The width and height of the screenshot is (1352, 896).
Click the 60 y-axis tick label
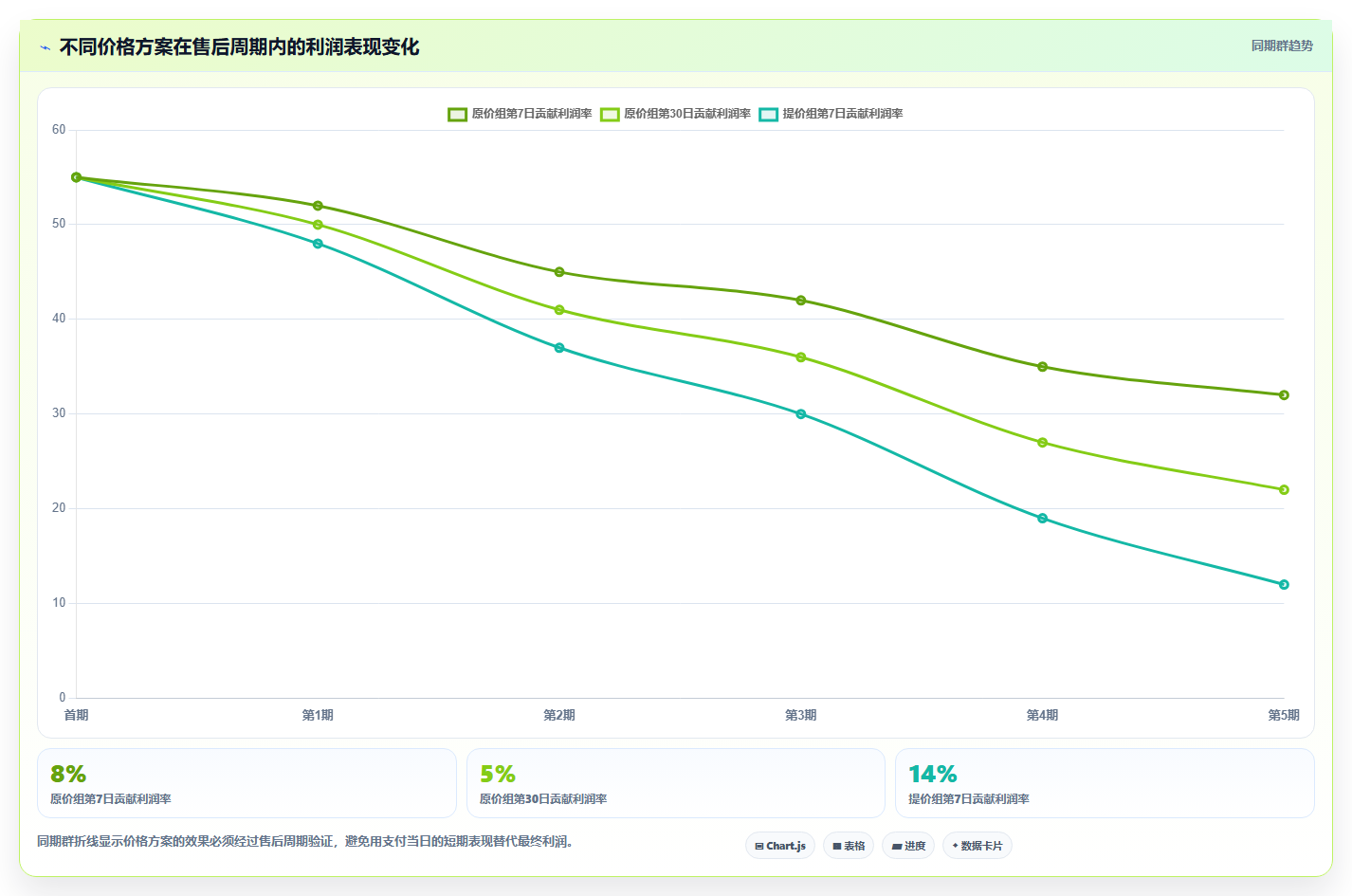point(59,130)
